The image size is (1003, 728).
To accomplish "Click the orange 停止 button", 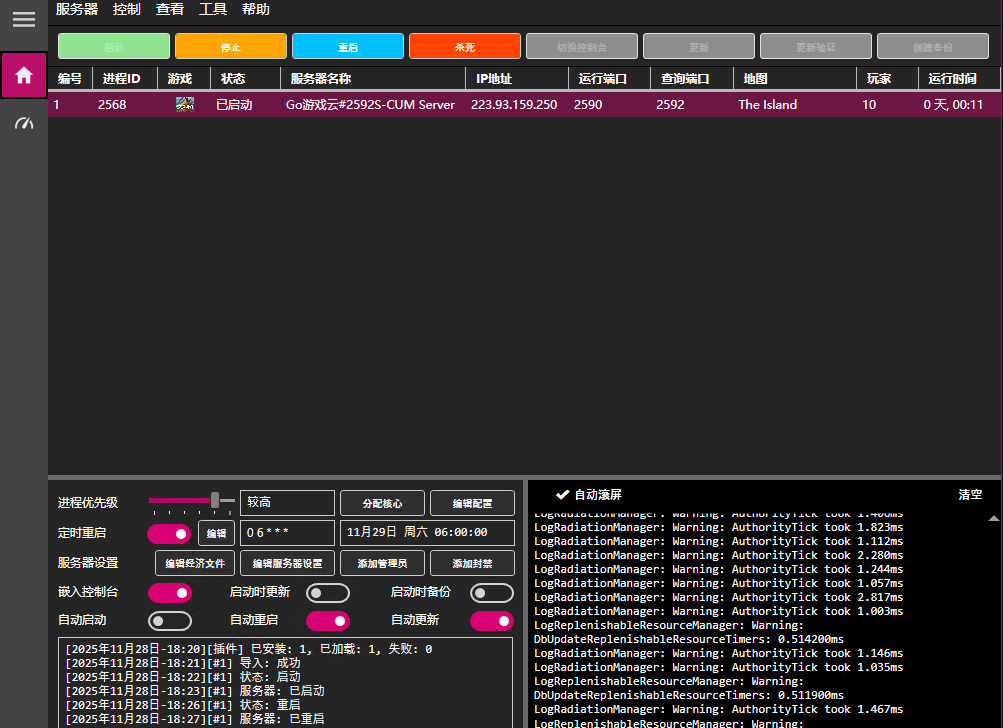I will [231, 47].
